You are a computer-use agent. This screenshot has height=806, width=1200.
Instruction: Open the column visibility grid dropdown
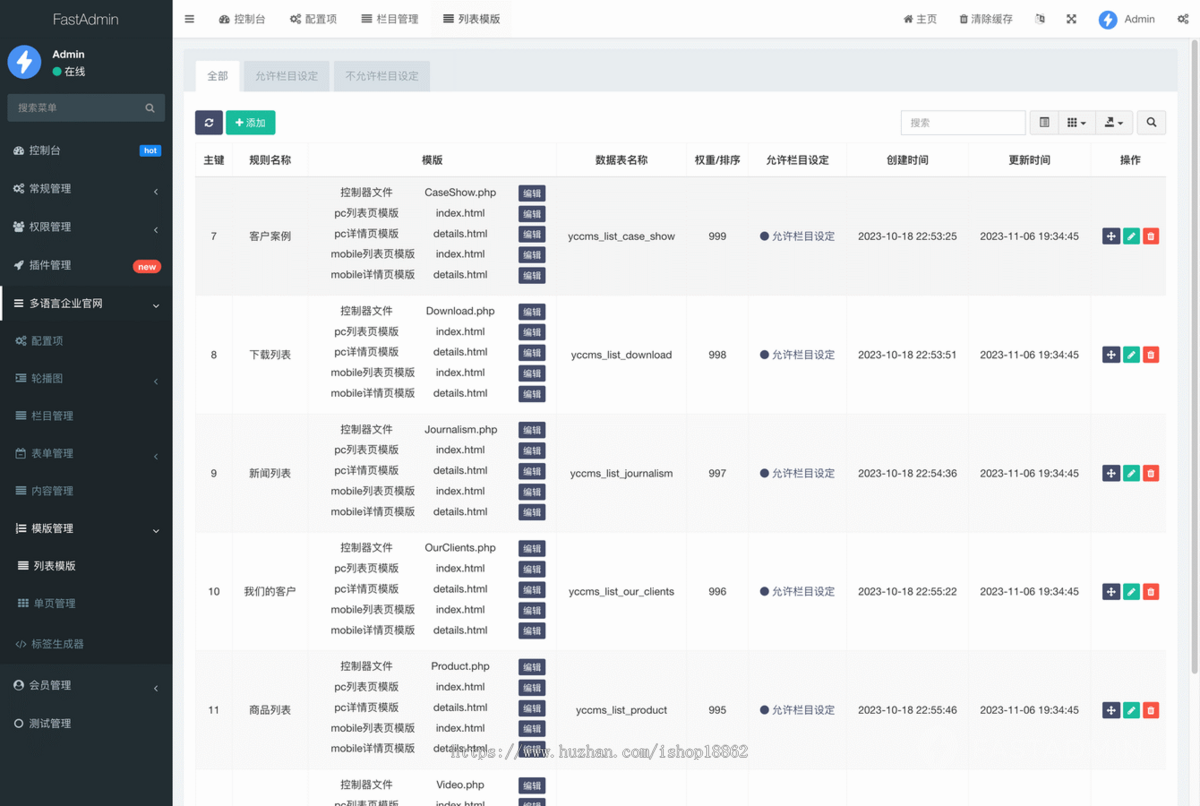pyautogui.click(x=1076, y=122)
